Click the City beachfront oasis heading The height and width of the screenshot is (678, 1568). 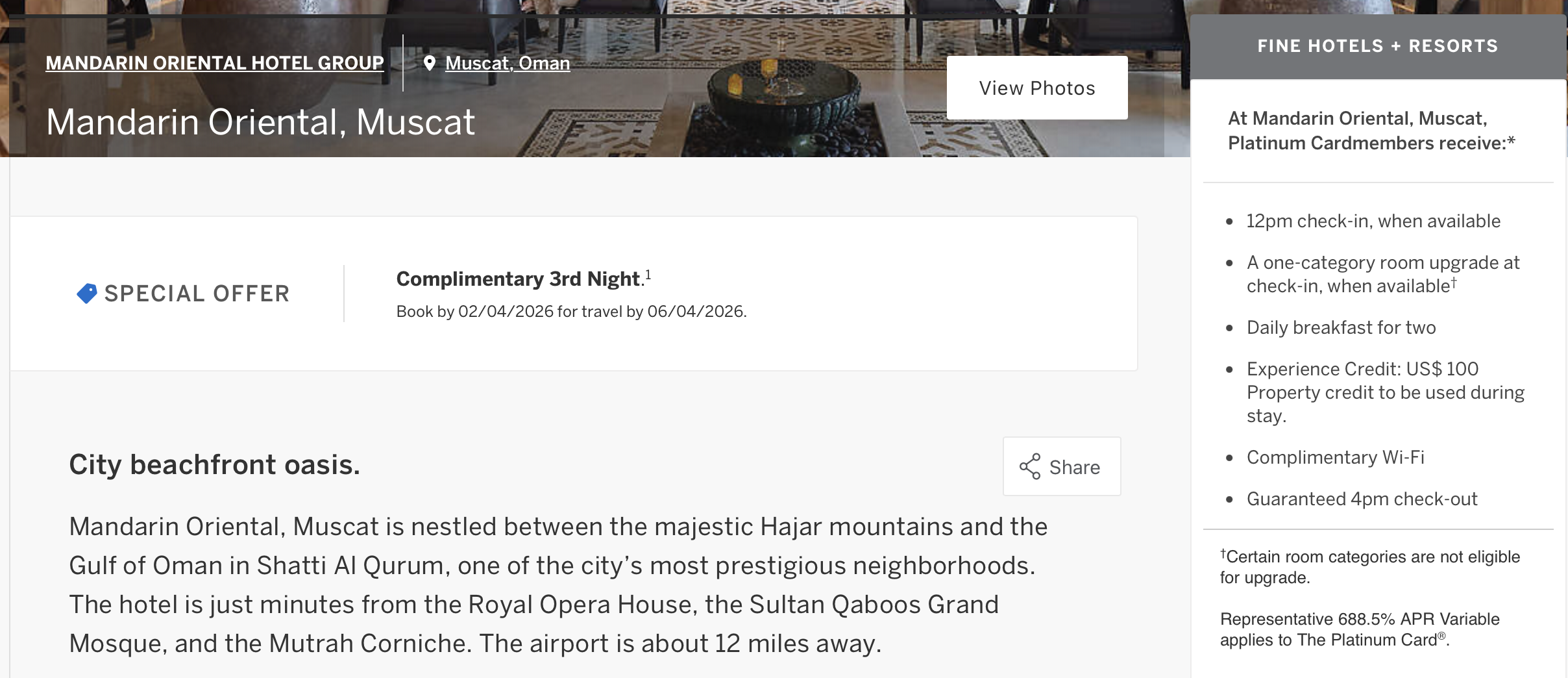point(214,464)
